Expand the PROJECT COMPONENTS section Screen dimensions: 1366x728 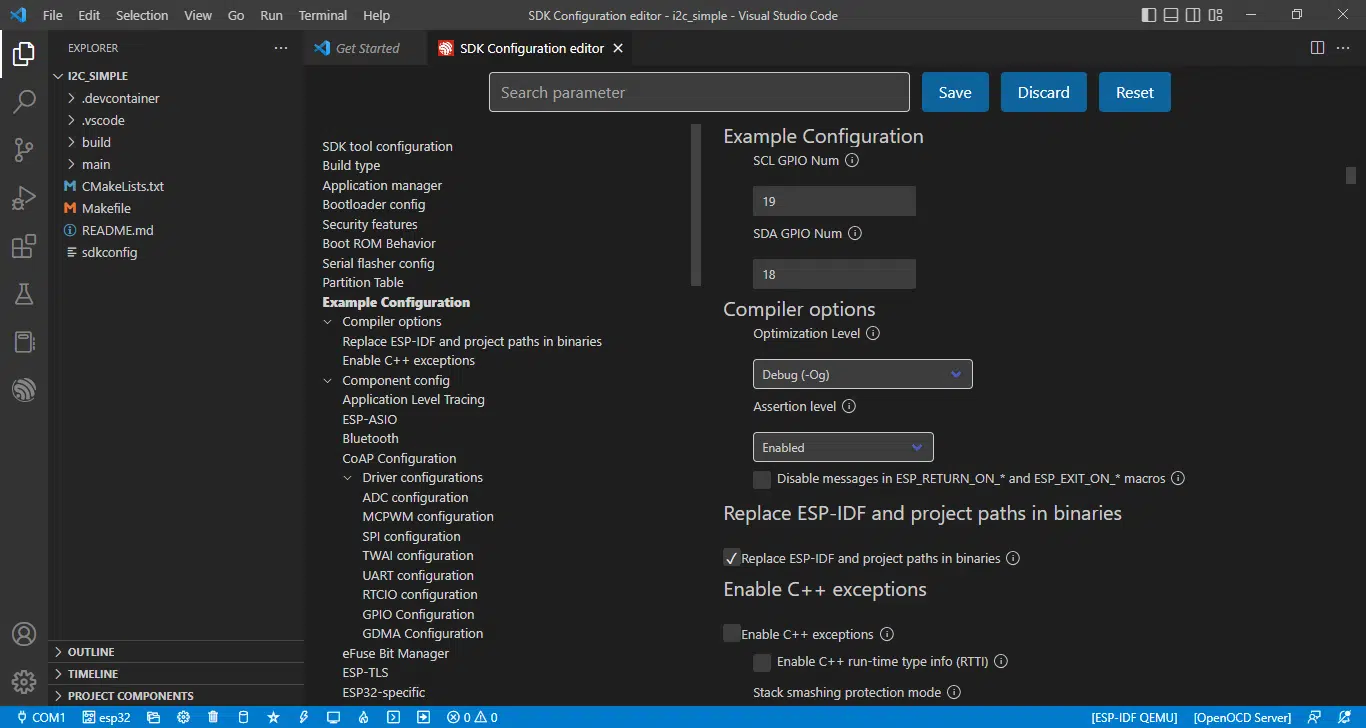click(131, 696)
